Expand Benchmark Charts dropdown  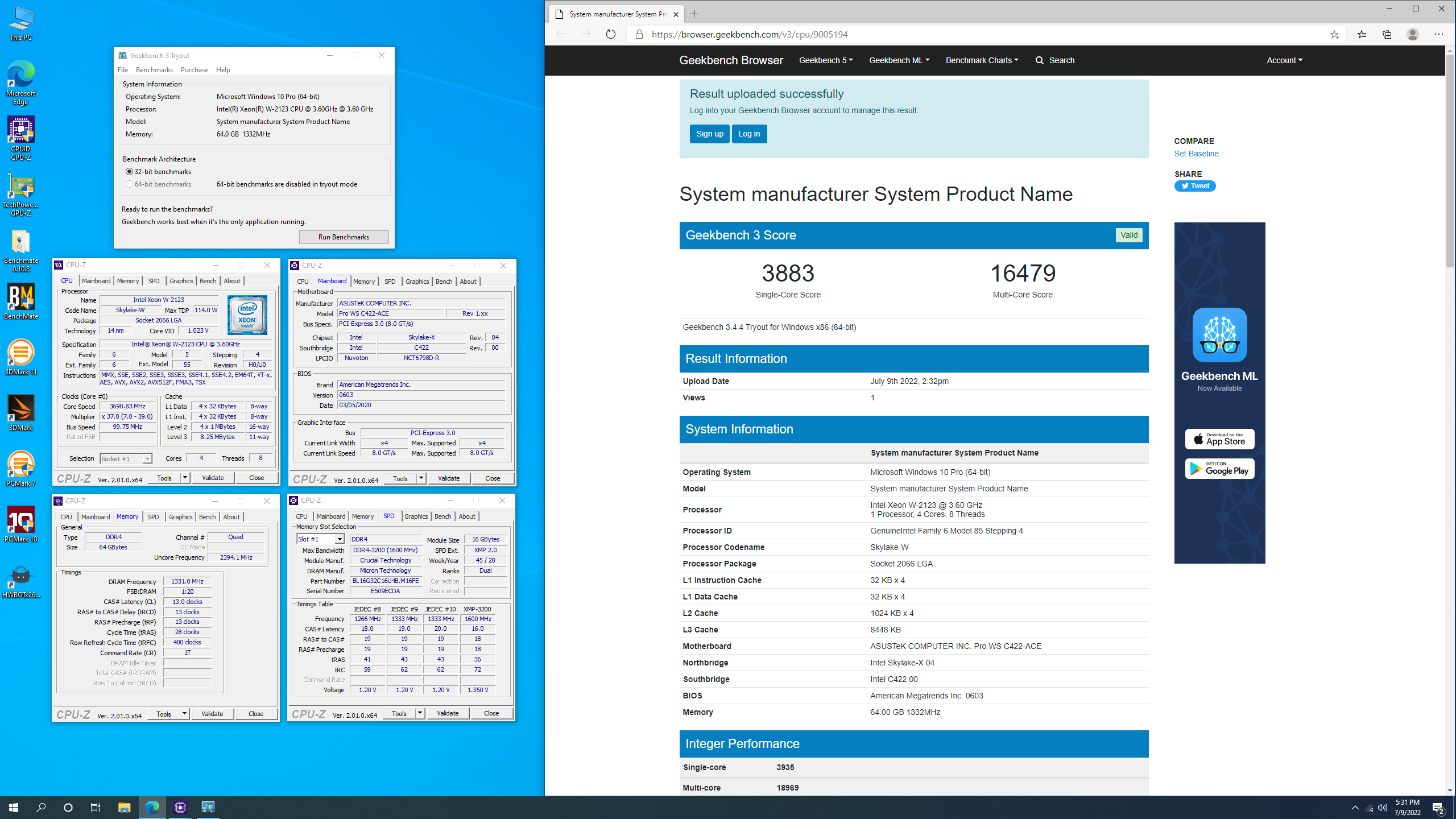click(x=982, y=60)
